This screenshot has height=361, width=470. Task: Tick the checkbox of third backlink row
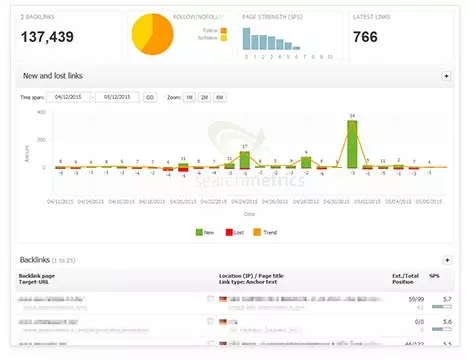click(x=210, y=343)
